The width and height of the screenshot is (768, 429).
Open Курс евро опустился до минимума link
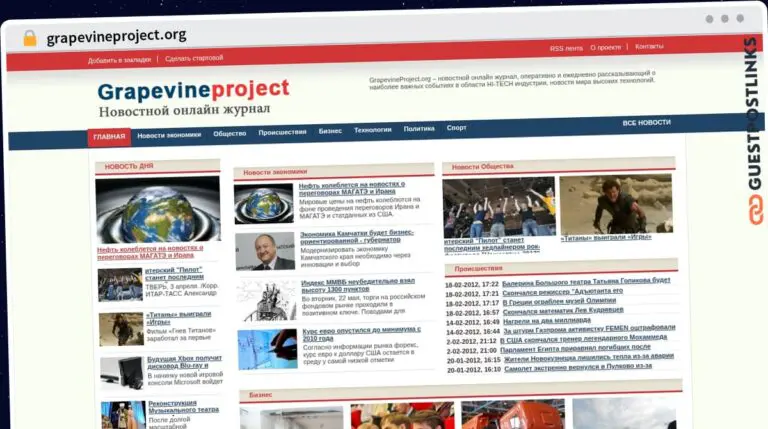361,334
